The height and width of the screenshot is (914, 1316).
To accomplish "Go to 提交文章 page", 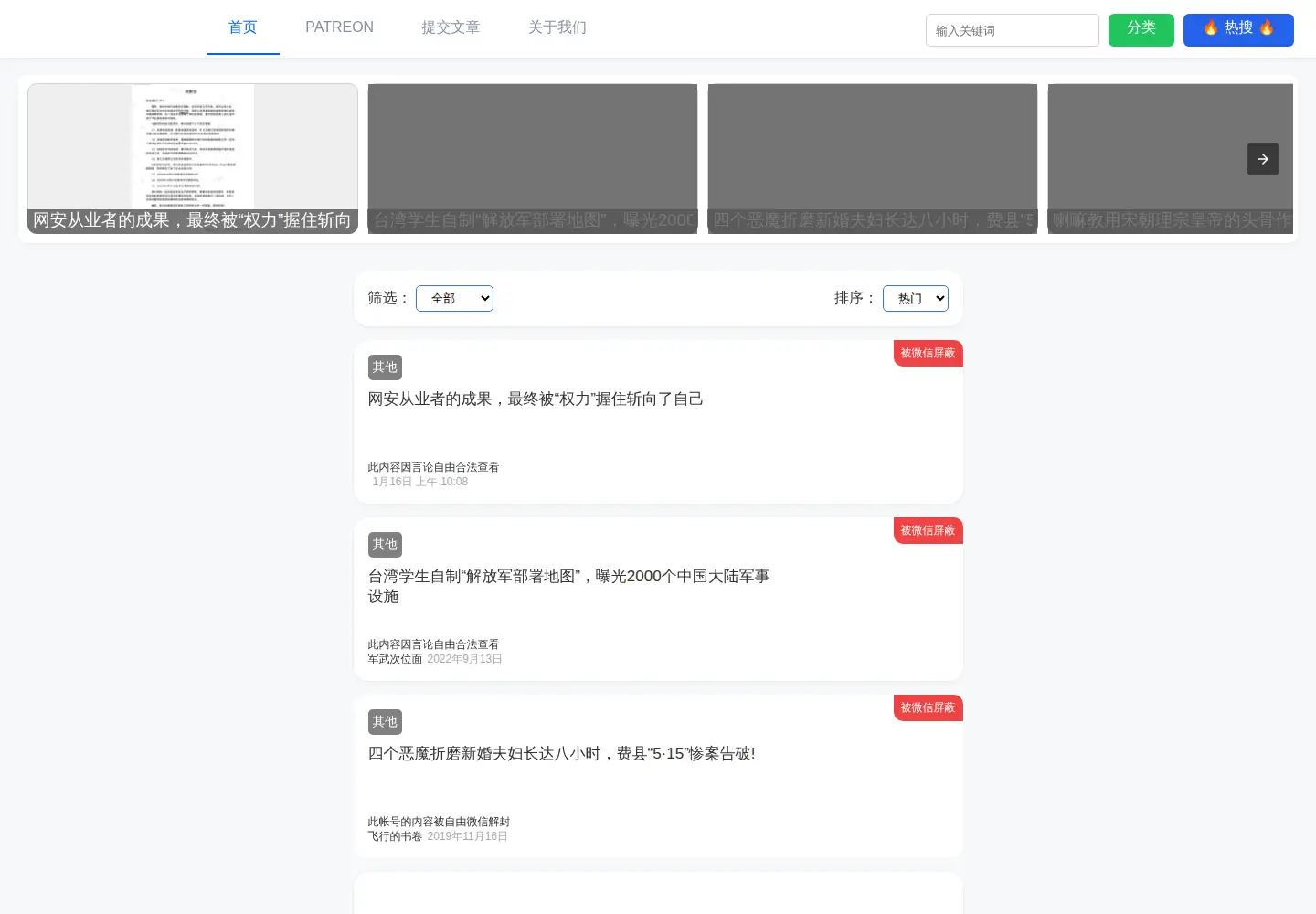I will (451, 27).
